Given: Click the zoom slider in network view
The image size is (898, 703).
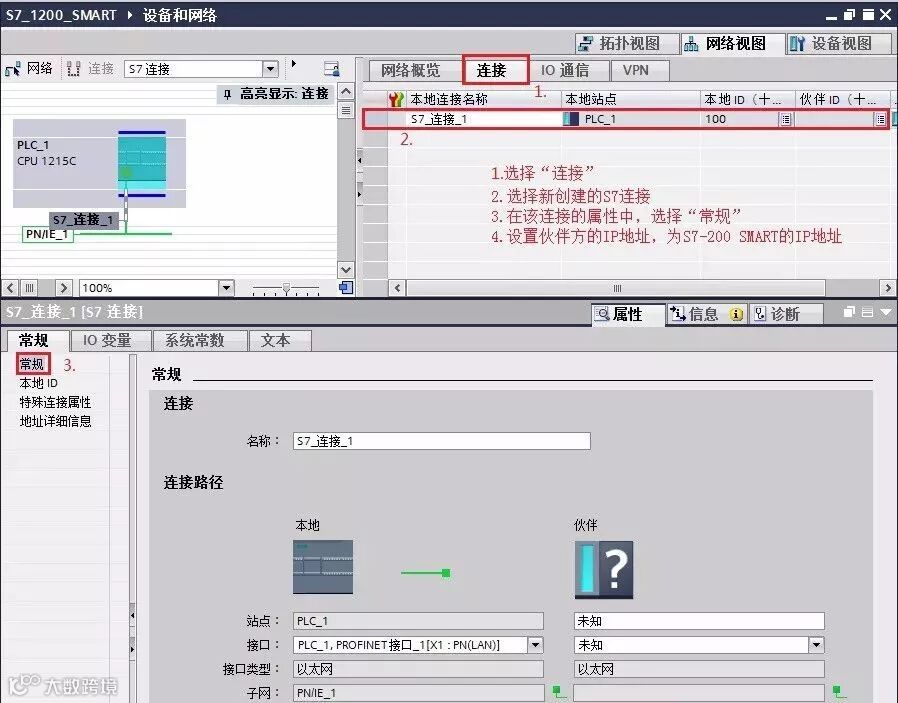Looking at the screenshot, I should (x=286, y=287).
